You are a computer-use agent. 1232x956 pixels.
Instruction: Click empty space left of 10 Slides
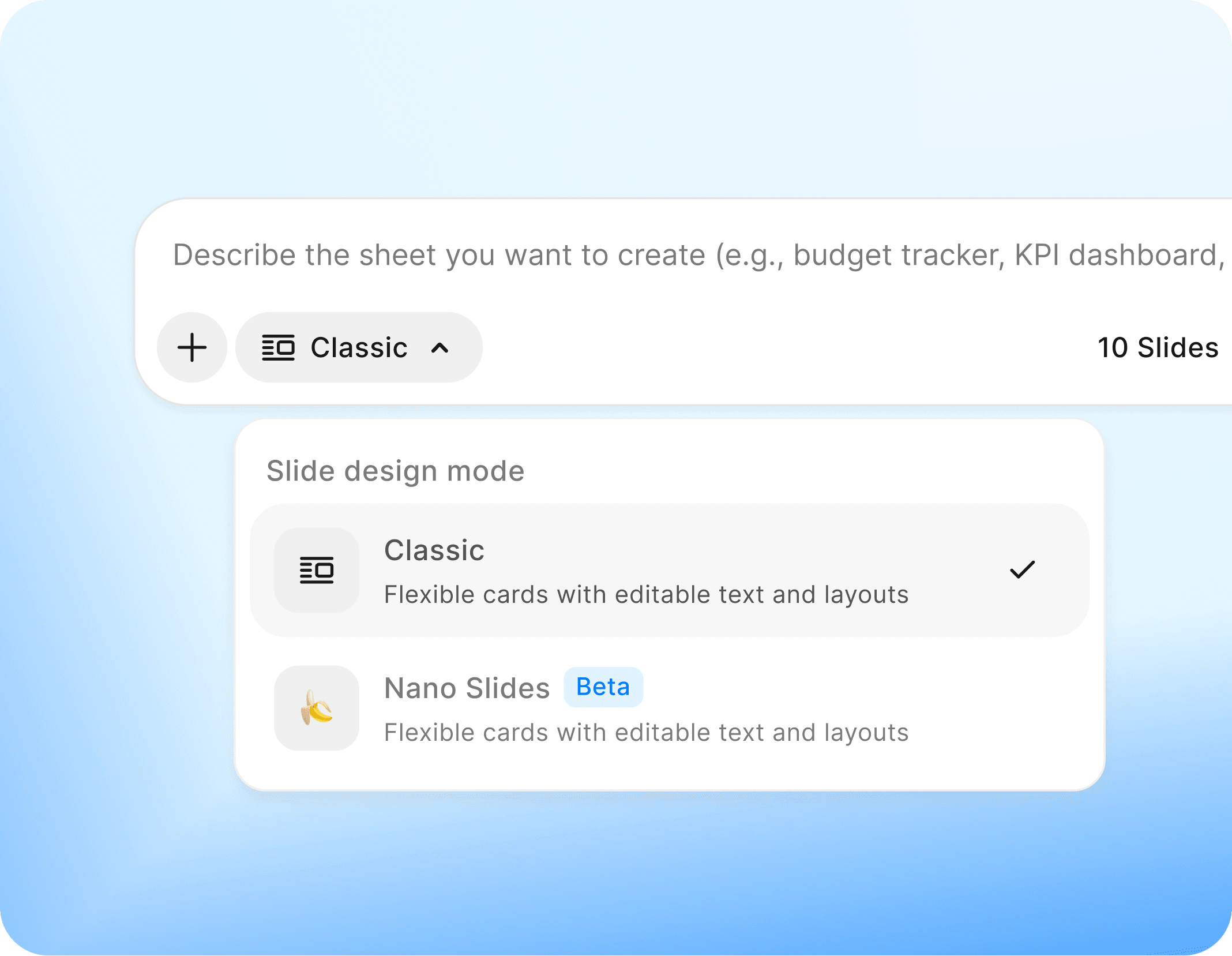click(x=807, y=347)
